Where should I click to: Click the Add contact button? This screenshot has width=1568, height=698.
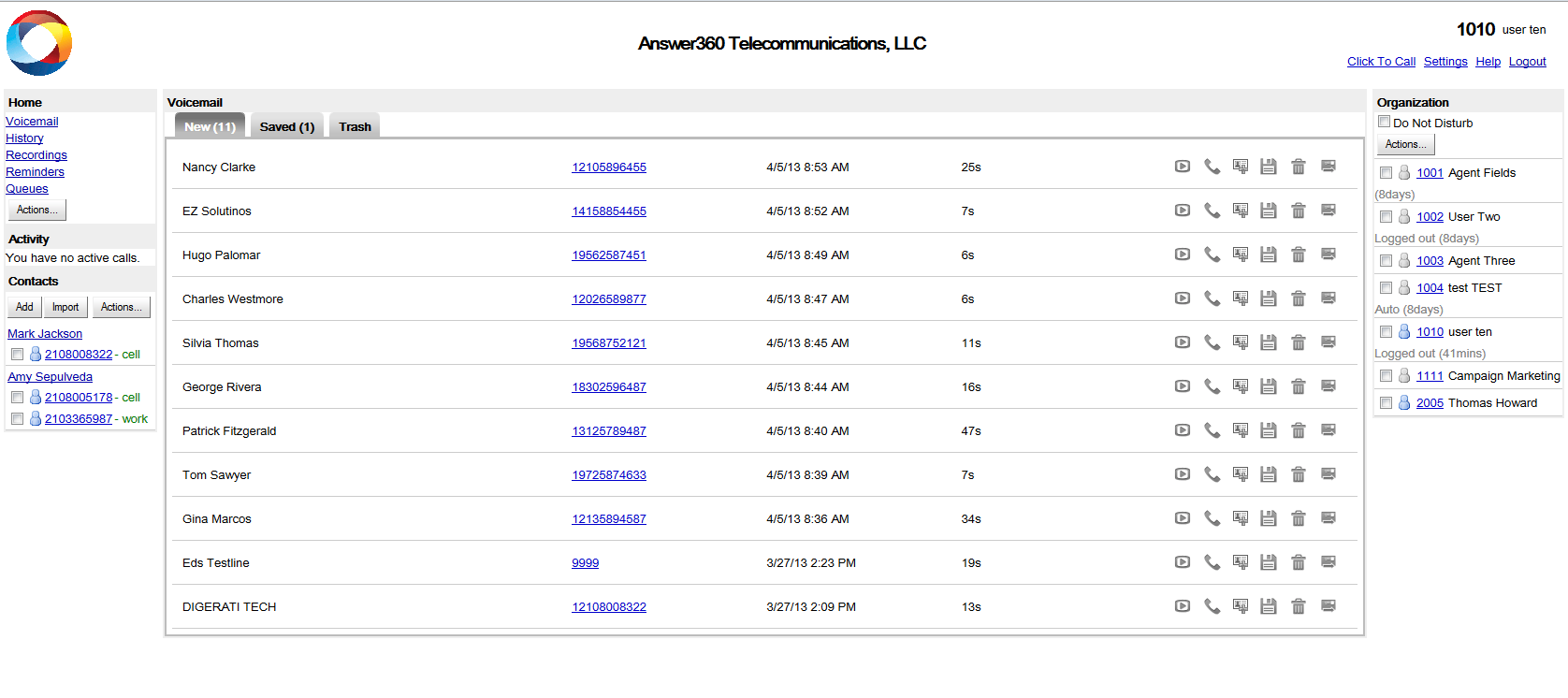24,307
